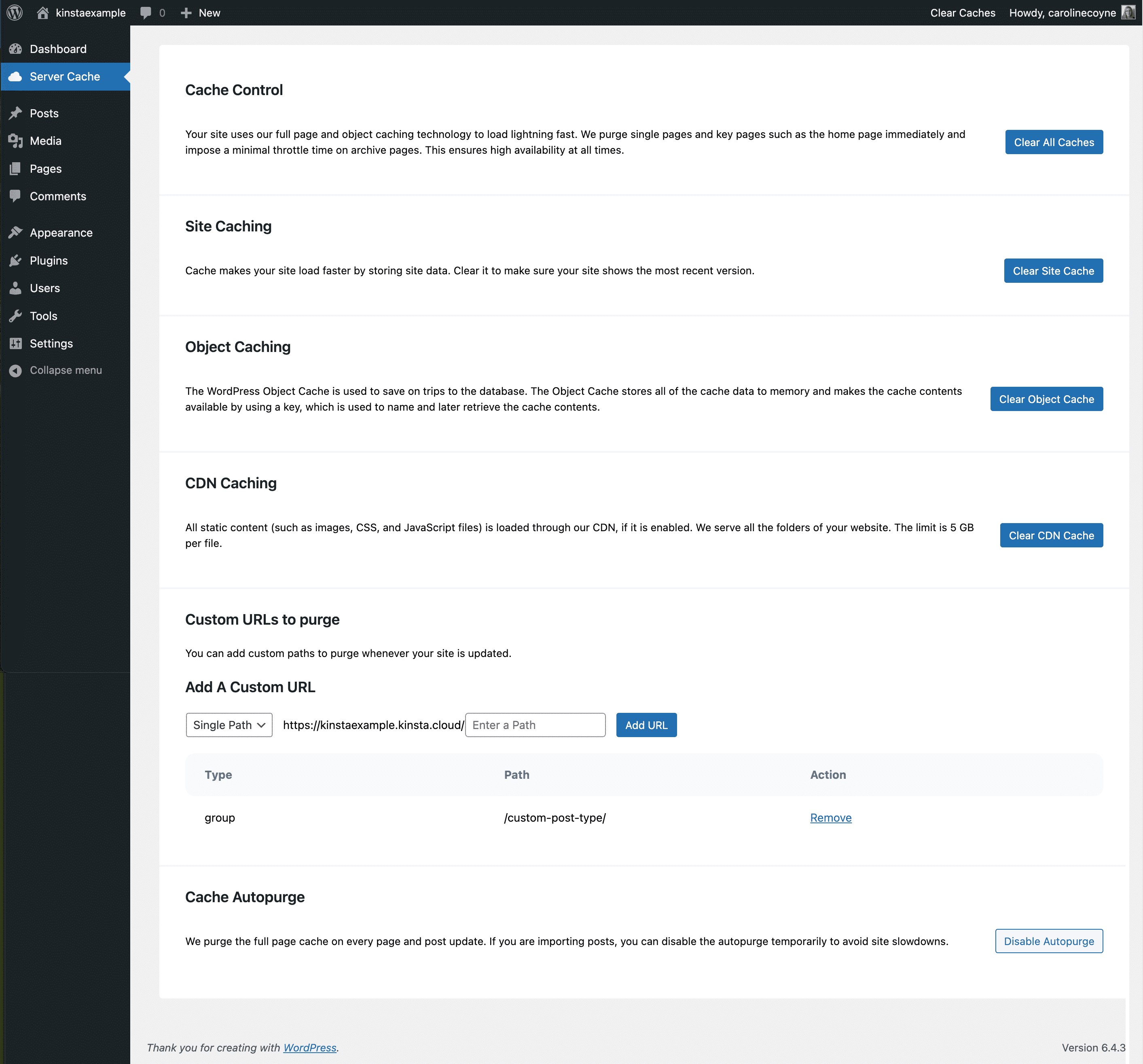This screenshot has width=1143, height=1064.
Task: Click the Remove link for custom-post-type
Action: 830,817
